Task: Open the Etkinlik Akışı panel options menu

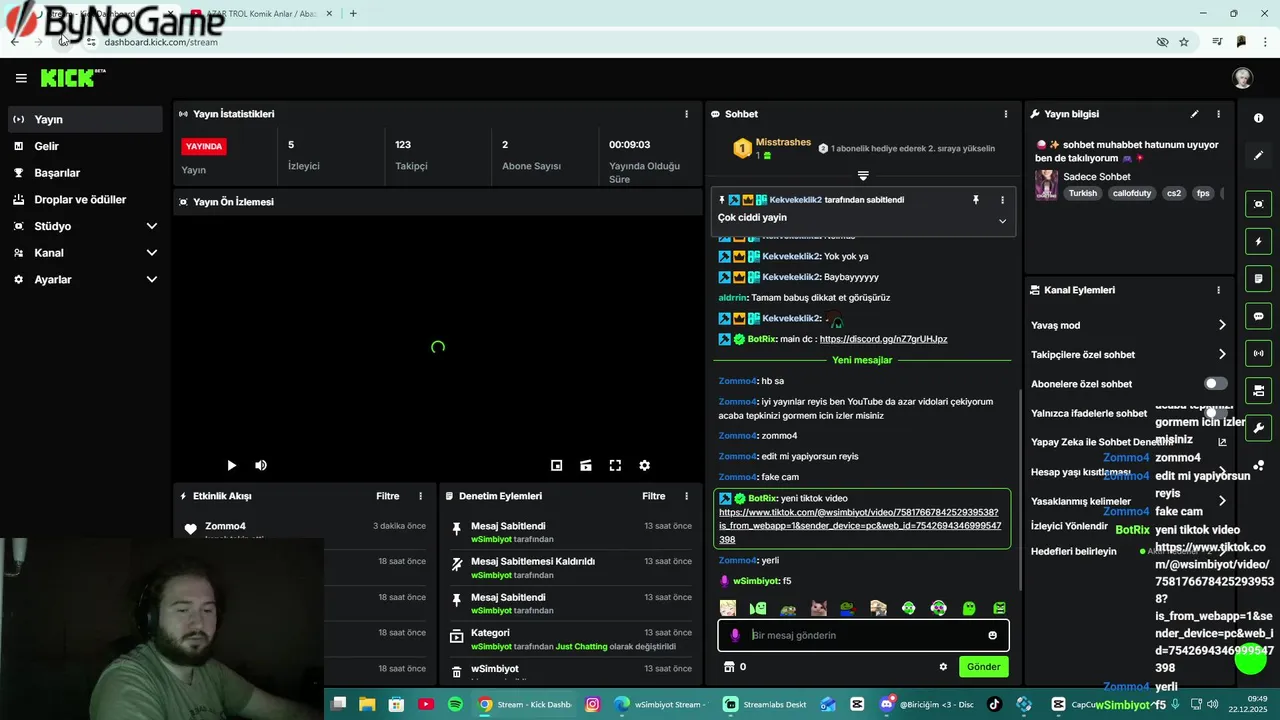Action: [420, 496]
